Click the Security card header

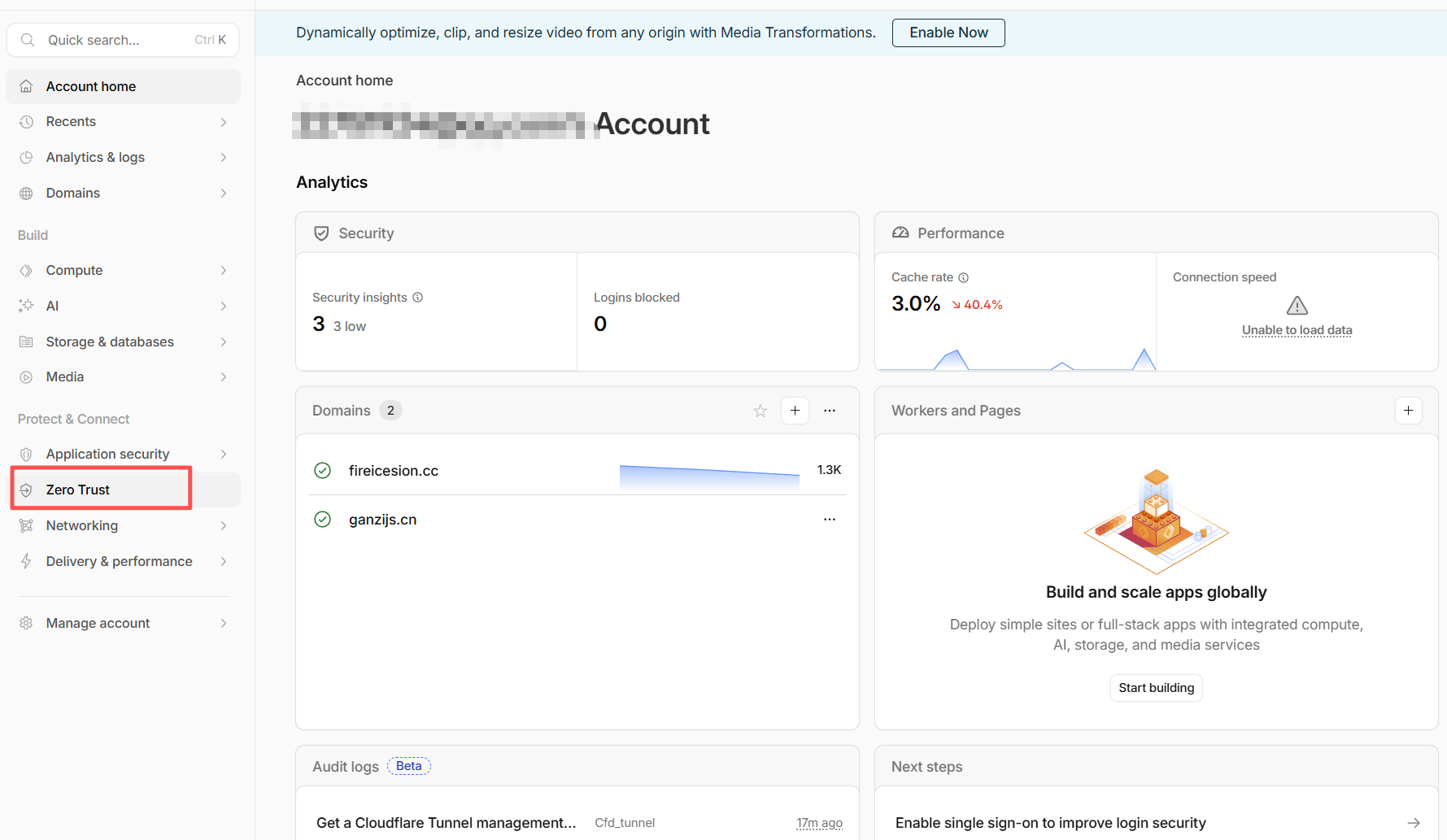(577, 233)
